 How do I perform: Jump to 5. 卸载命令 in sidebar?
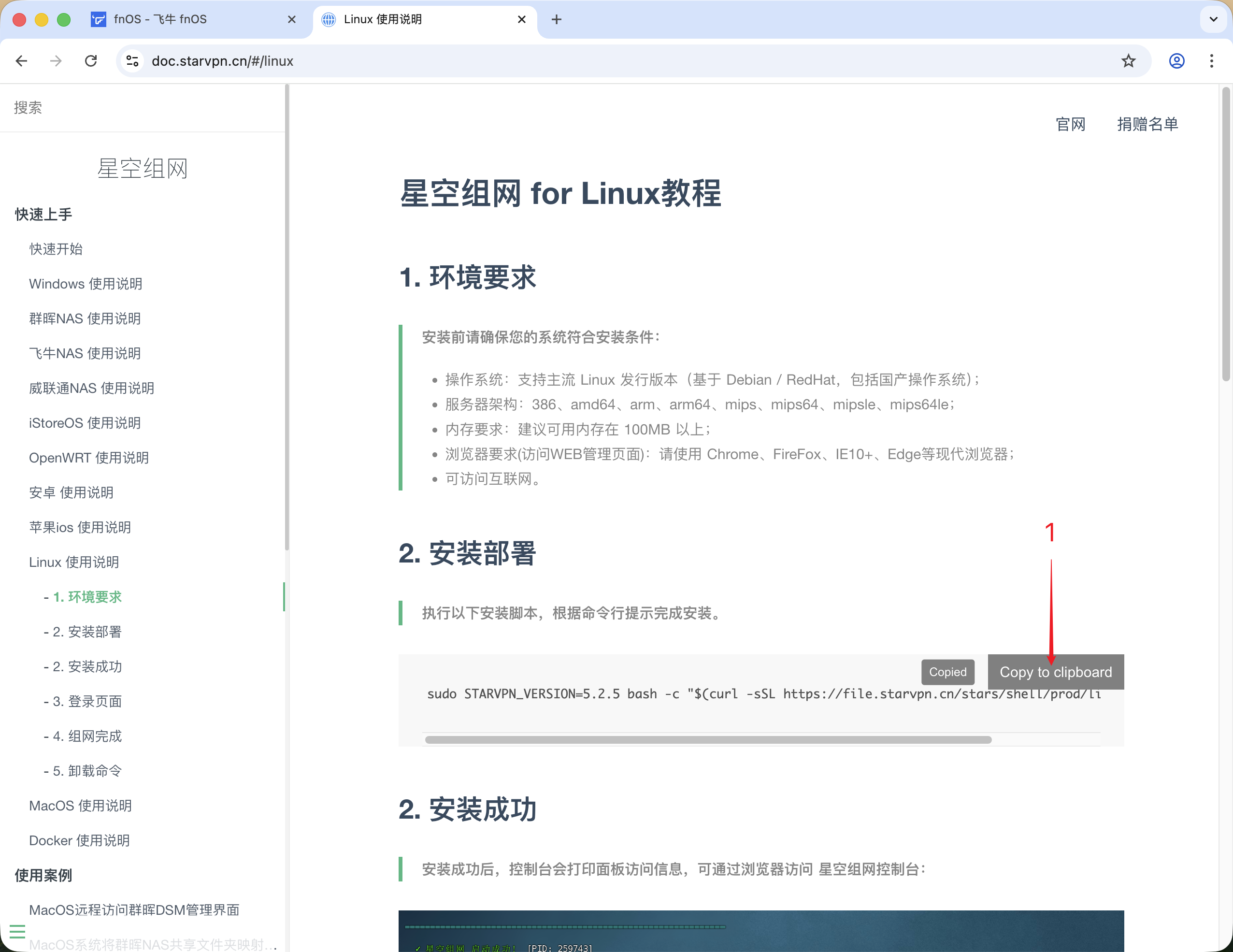(87, 771)
